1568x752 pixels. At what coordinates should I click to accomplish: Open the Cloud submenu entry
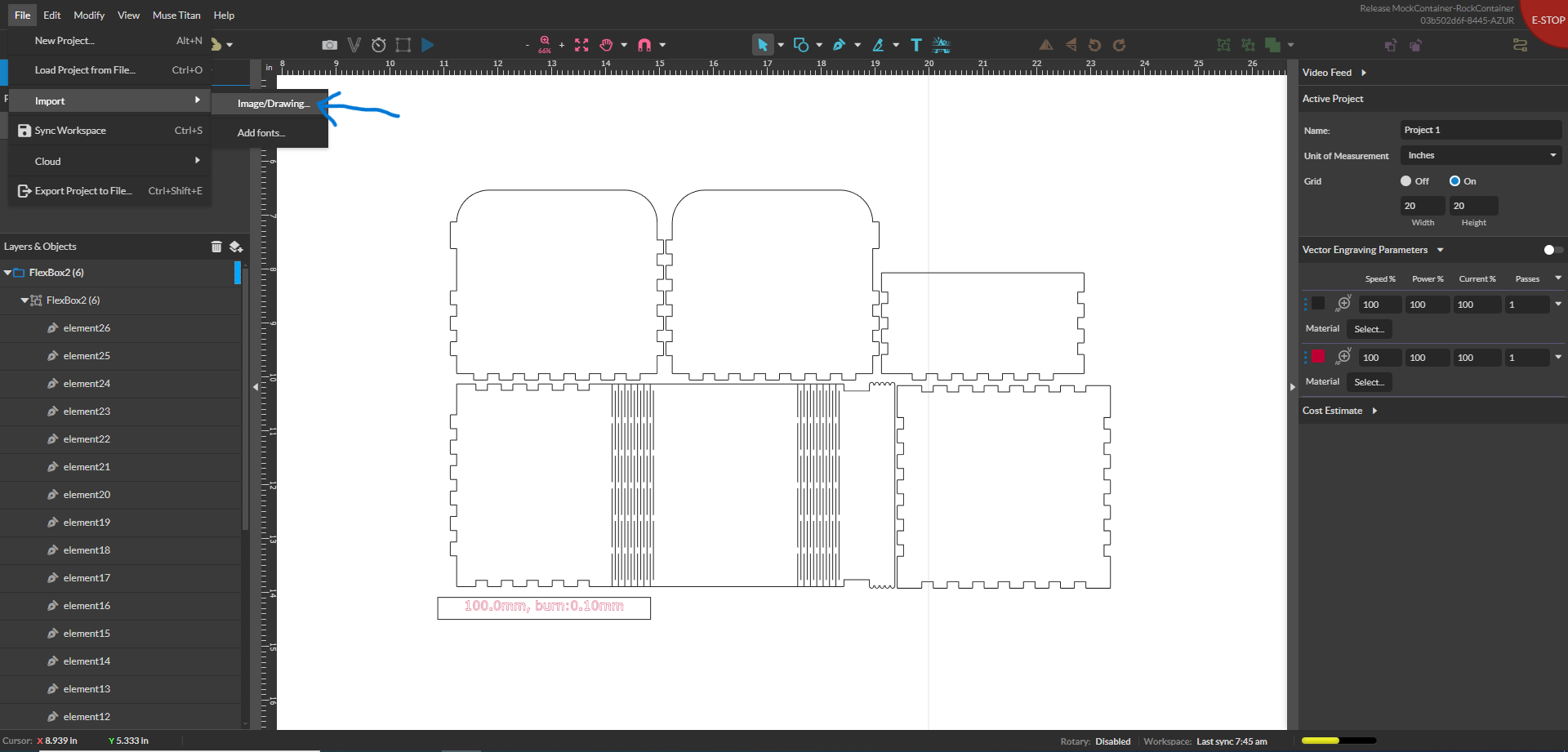(x=109, y=162)
